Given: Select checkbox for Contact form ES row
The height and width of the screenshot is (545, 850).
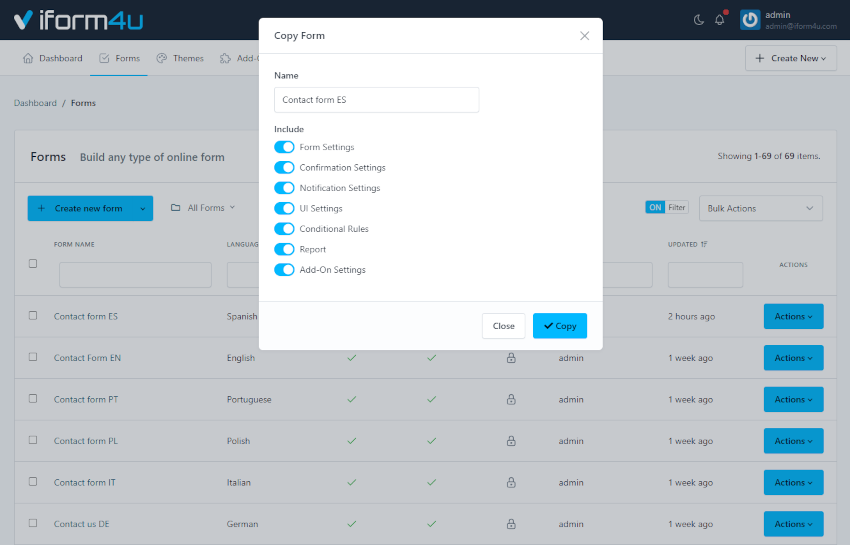Looking at the screenshot, I should 33,316.
